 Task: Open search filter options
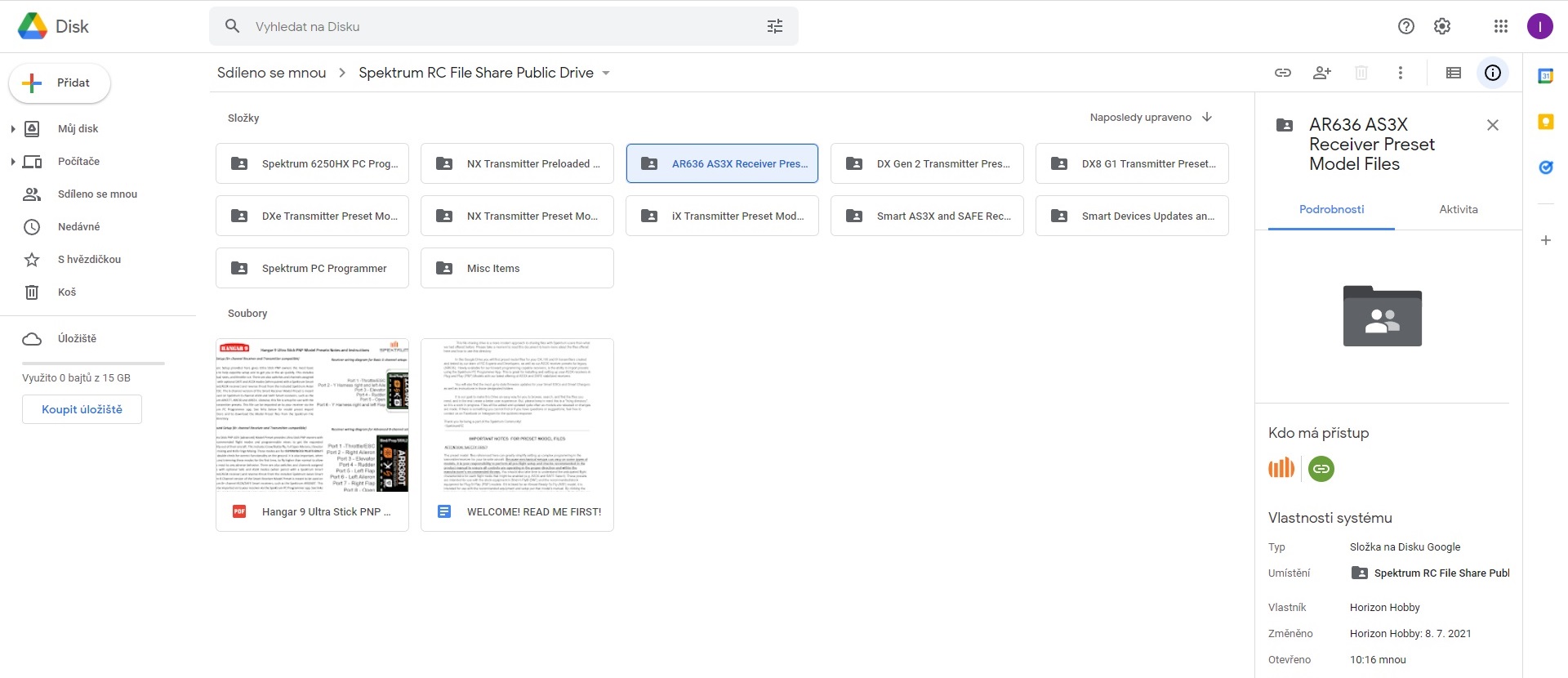click(775, 26)
